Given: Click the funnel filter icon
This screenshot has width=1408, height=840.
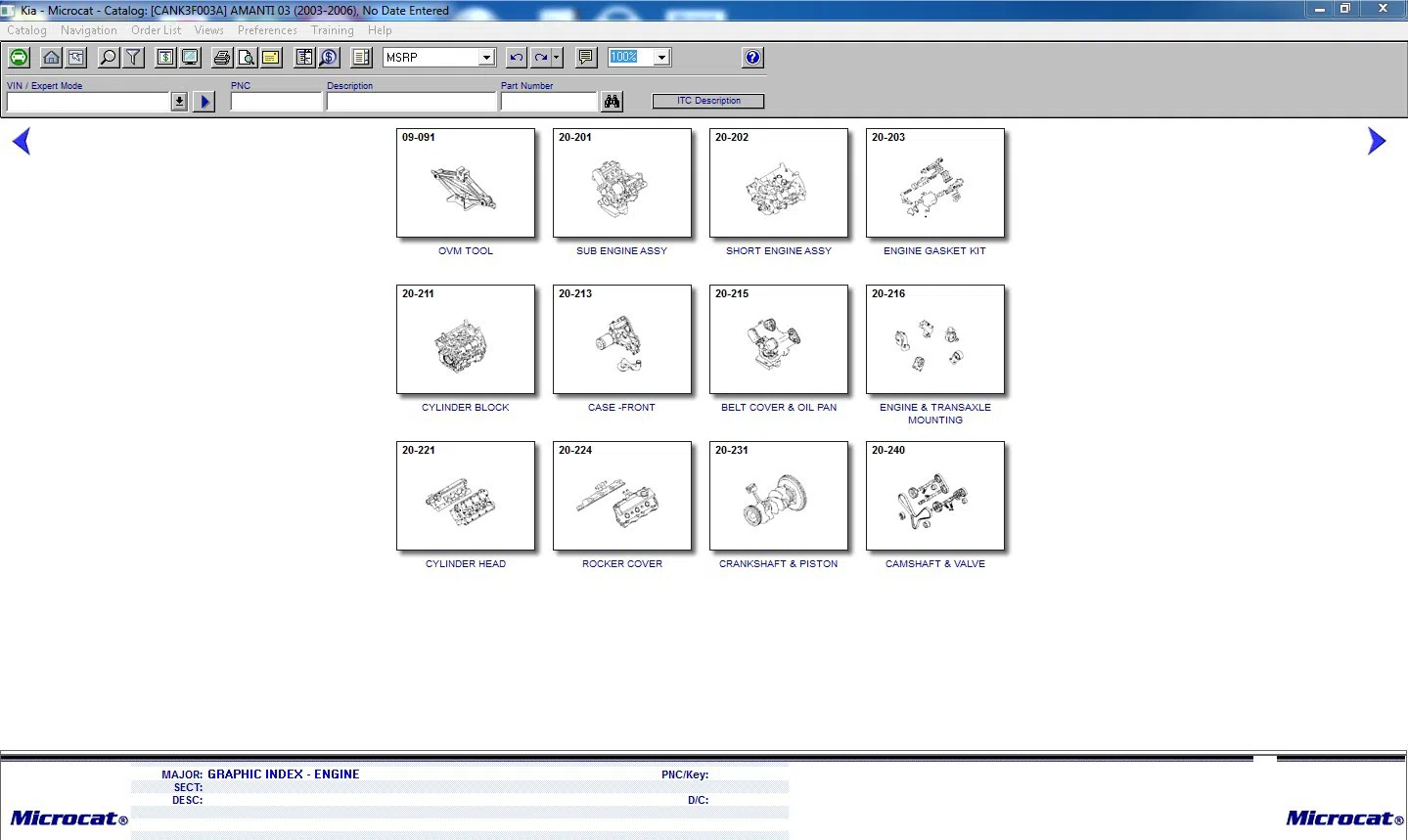Looking at the screenshot, I should [134, 58].
